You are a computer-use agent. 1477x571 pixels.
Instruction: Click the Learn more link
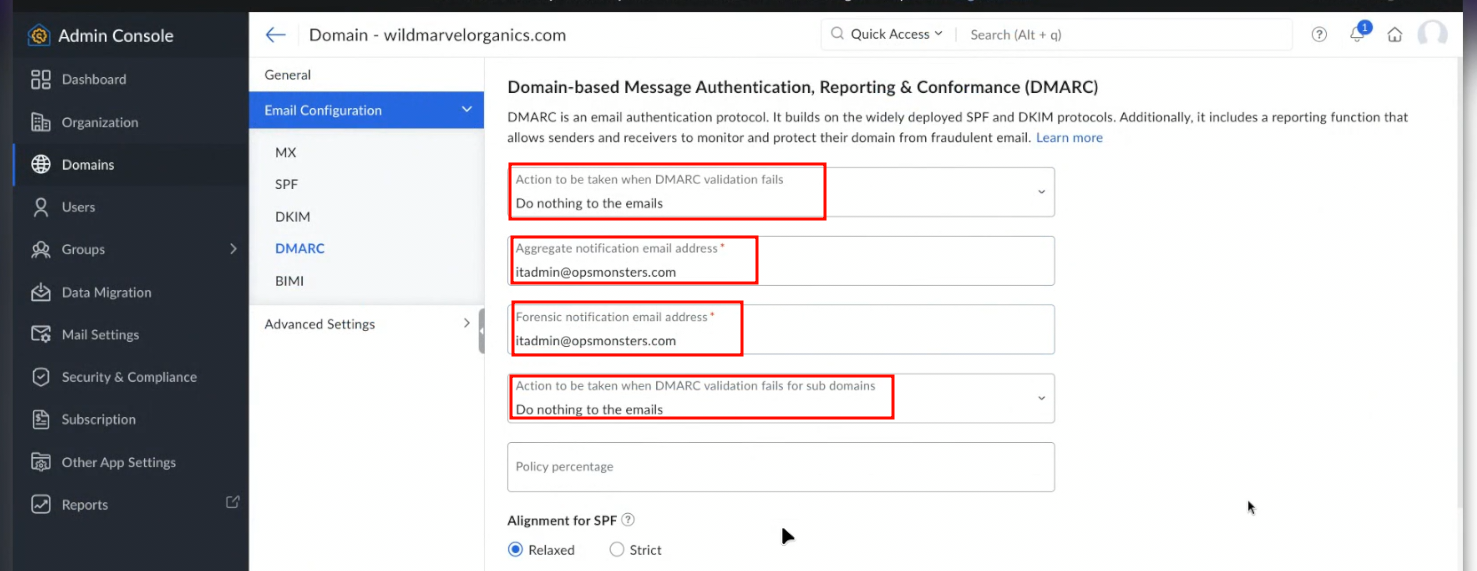pyautogui.click(x=1069, y=138)
